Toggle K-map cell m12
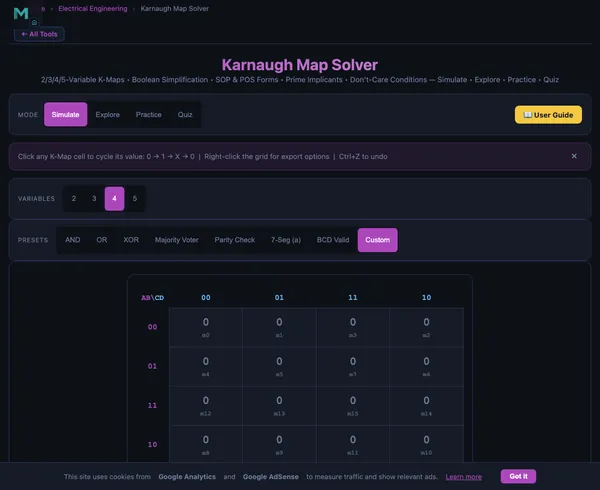 point(206,406)
